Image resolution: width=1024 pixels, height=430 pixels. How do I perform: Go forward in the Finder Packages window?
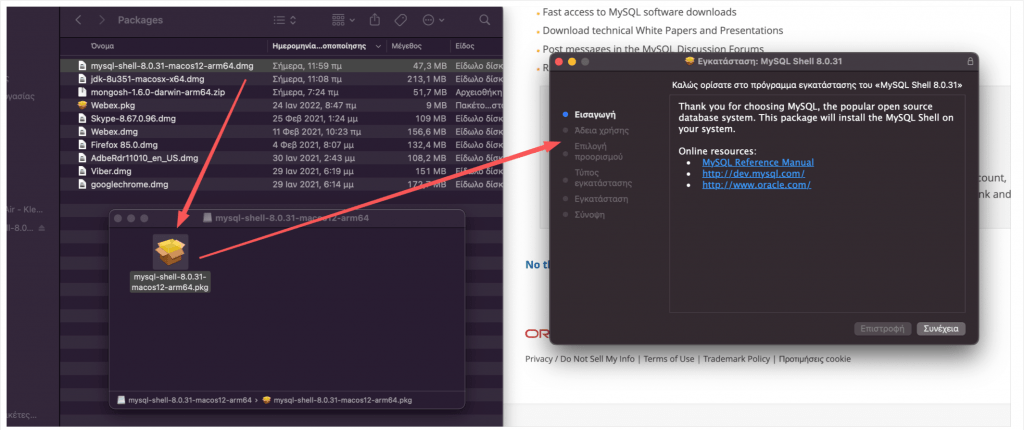[101, 20]
